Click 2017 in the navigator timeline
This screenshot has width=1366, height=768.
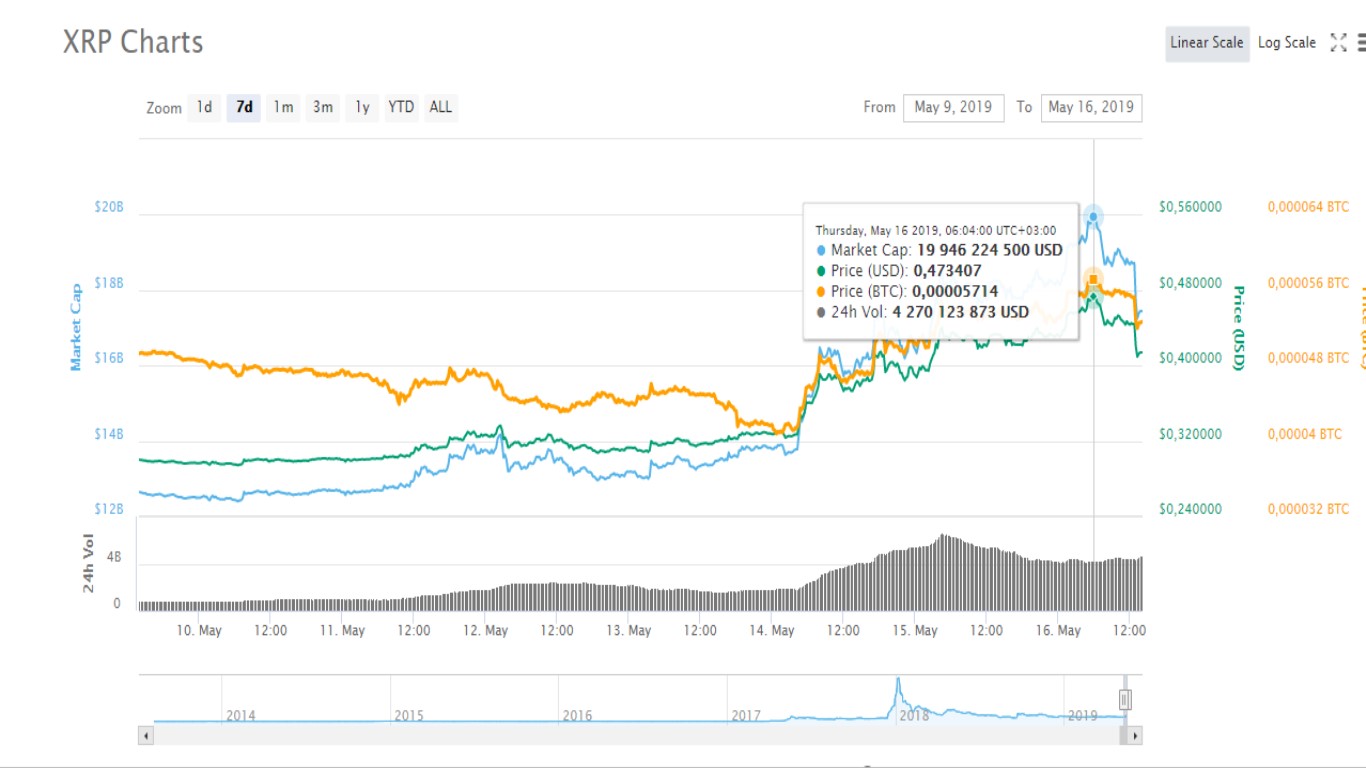746,715
